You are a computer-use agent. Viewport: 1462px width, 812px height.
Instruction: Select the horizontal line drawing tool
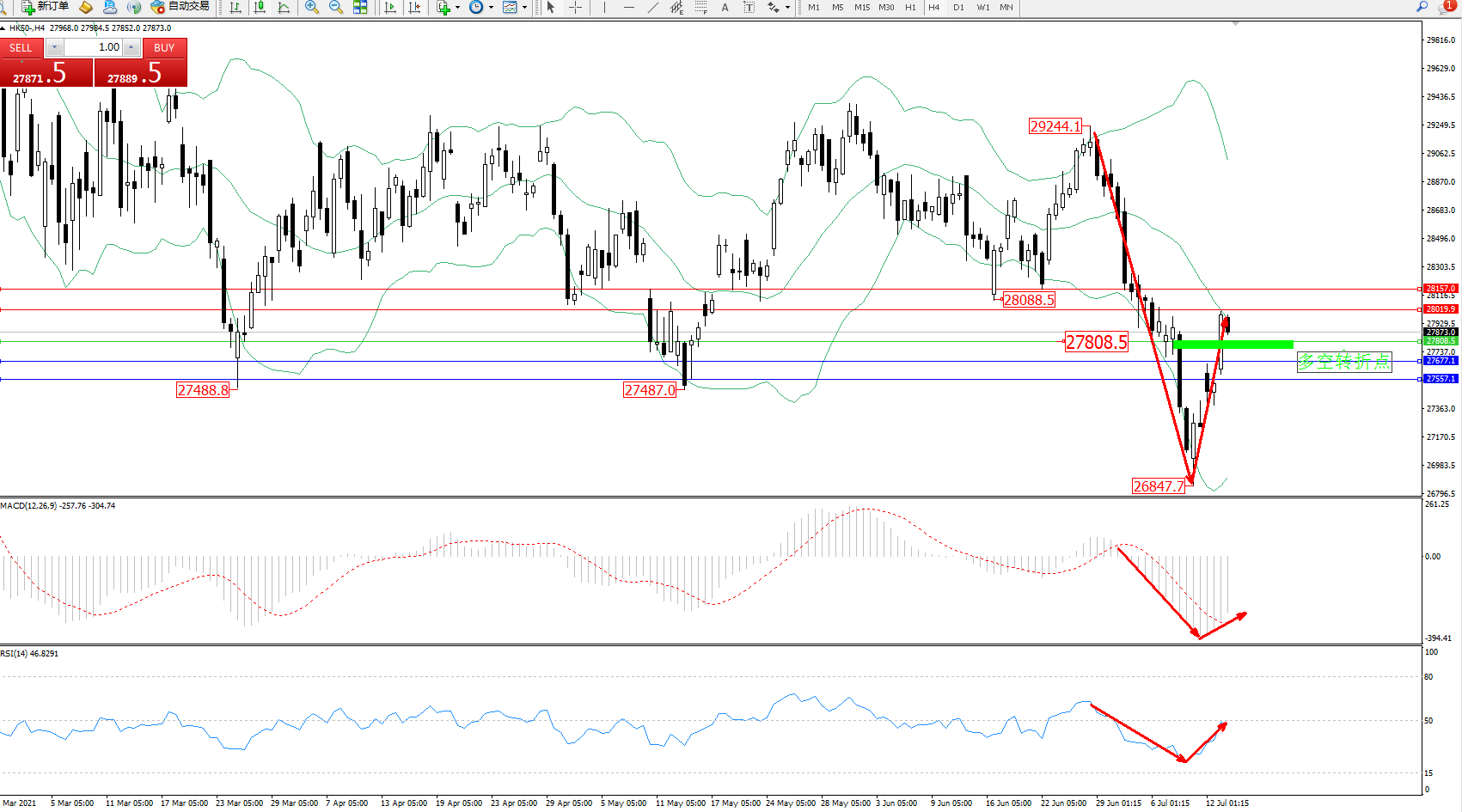pyautogui.click(x=629, y=7)
